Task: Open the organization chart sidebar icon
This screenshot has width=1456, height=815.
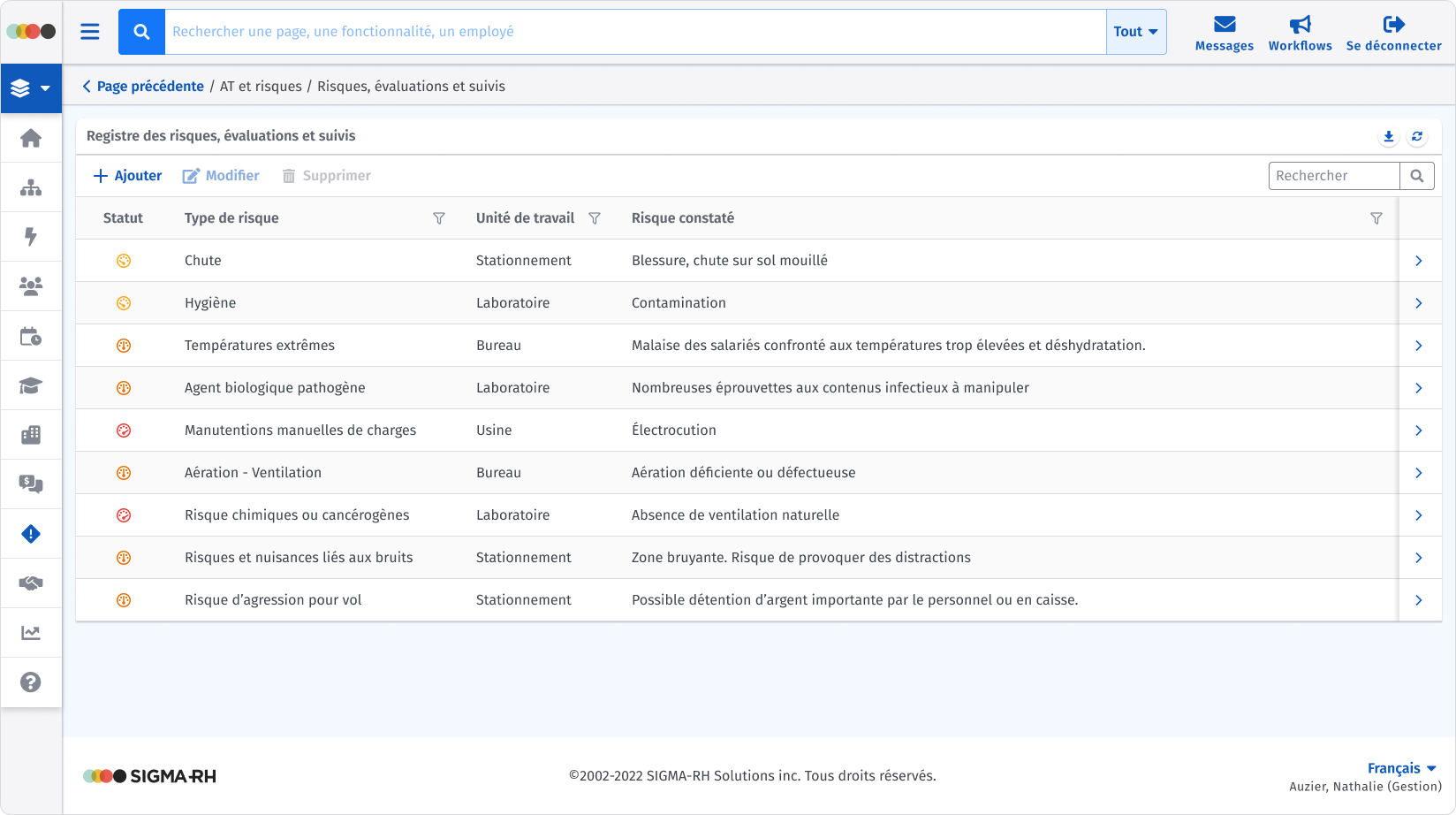Action: 31,187
